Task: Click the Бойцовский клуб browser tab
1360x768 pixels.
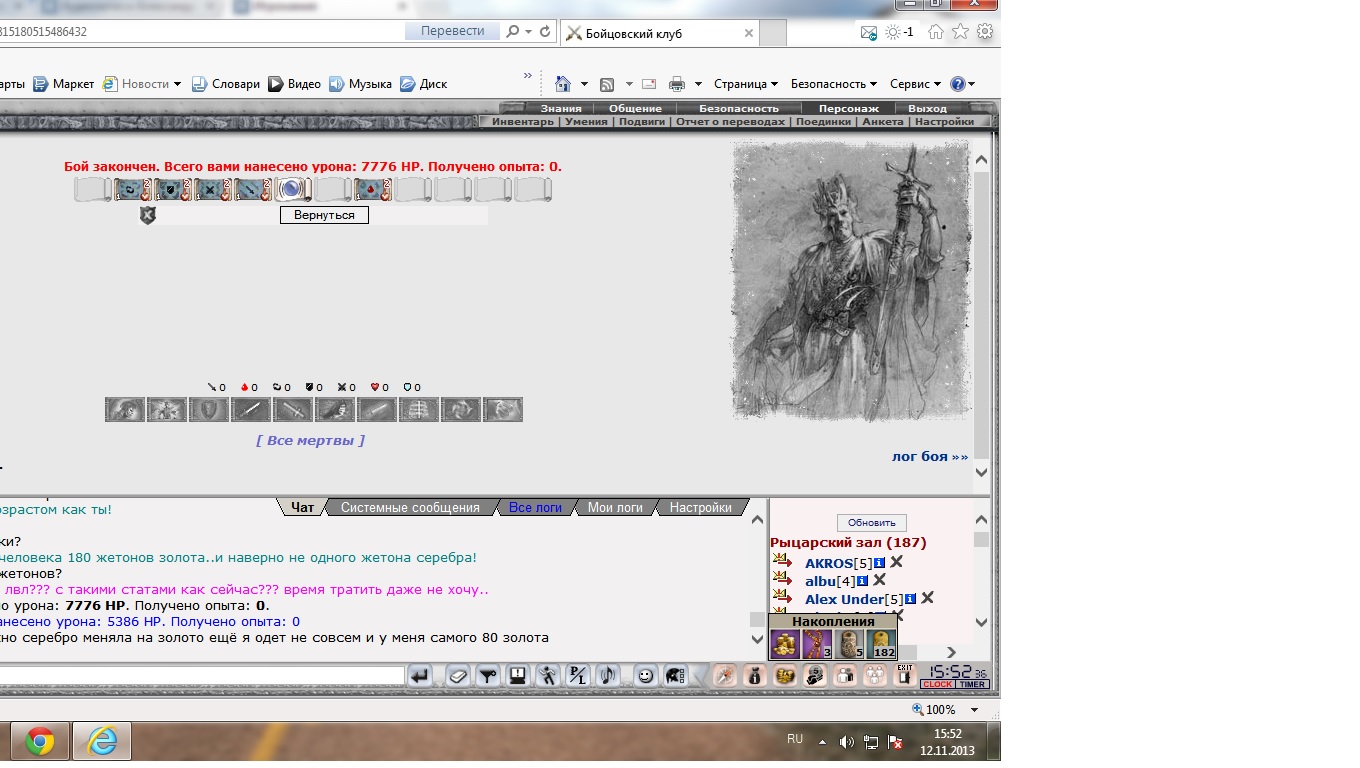Action: pos(660,33)
